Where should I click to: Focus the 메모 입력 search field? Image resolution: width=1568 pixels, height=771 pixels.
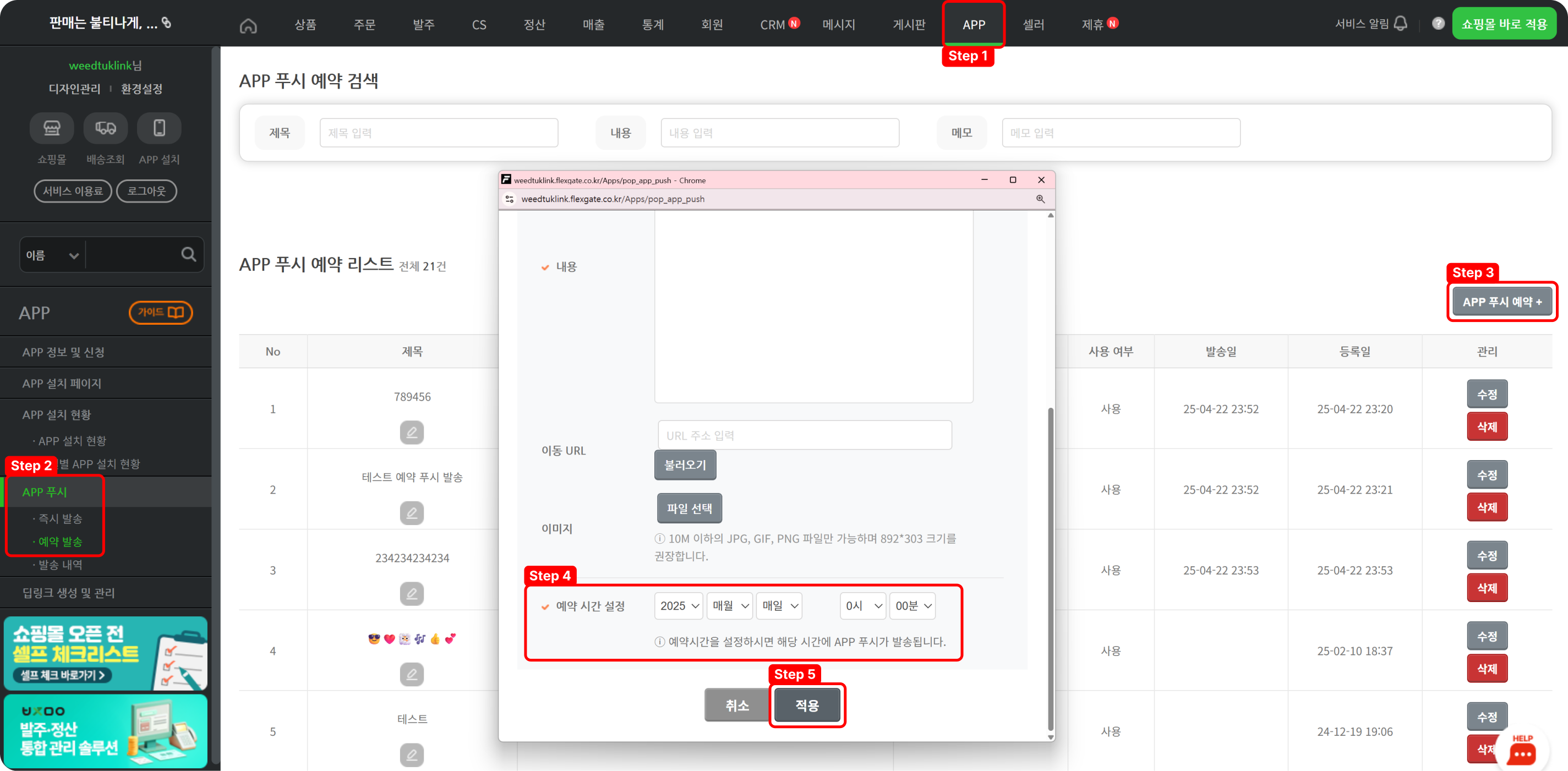pos(1121,133)
